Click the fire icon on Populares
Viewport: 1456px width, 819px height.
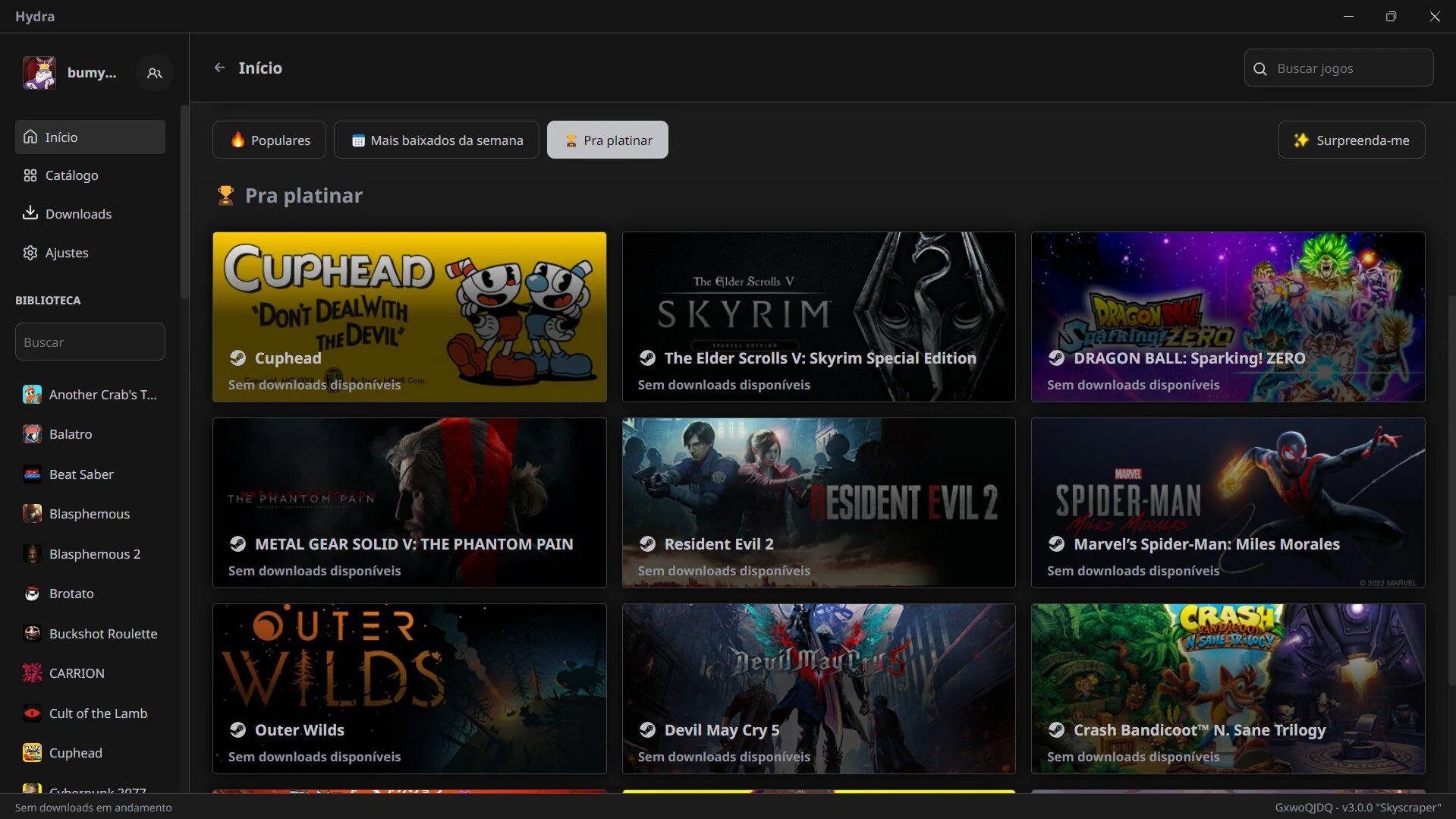tap(237, 140)
